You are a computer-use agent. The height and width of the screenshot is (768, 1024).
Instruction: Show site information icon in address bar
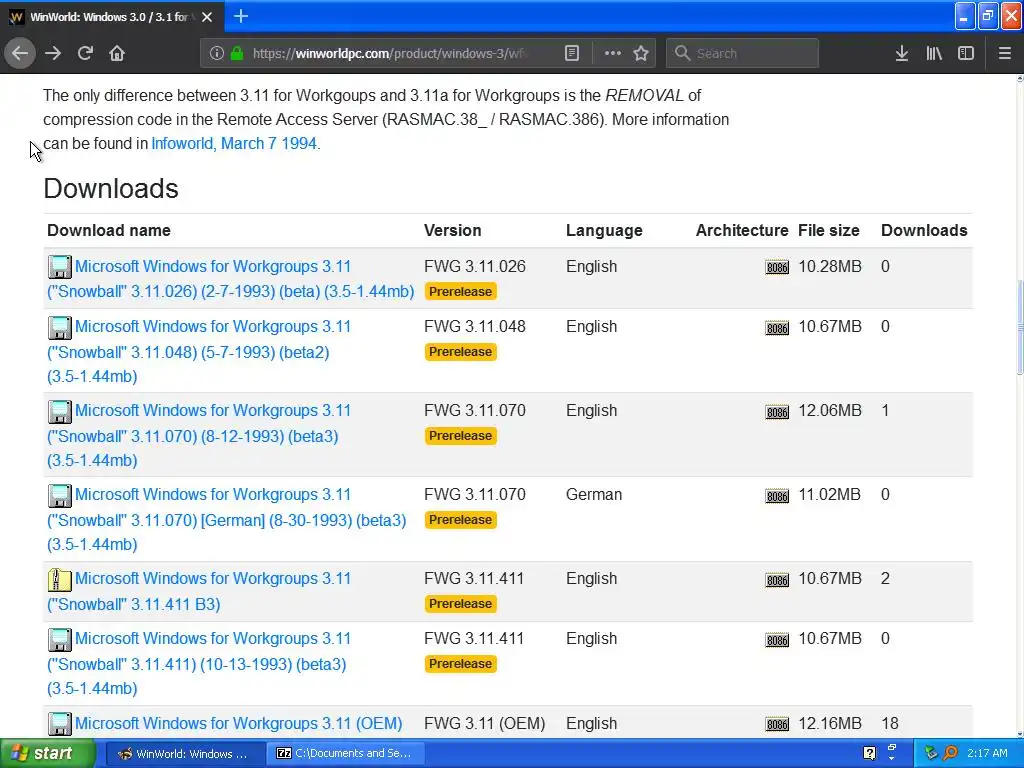(x=217, y=53)
